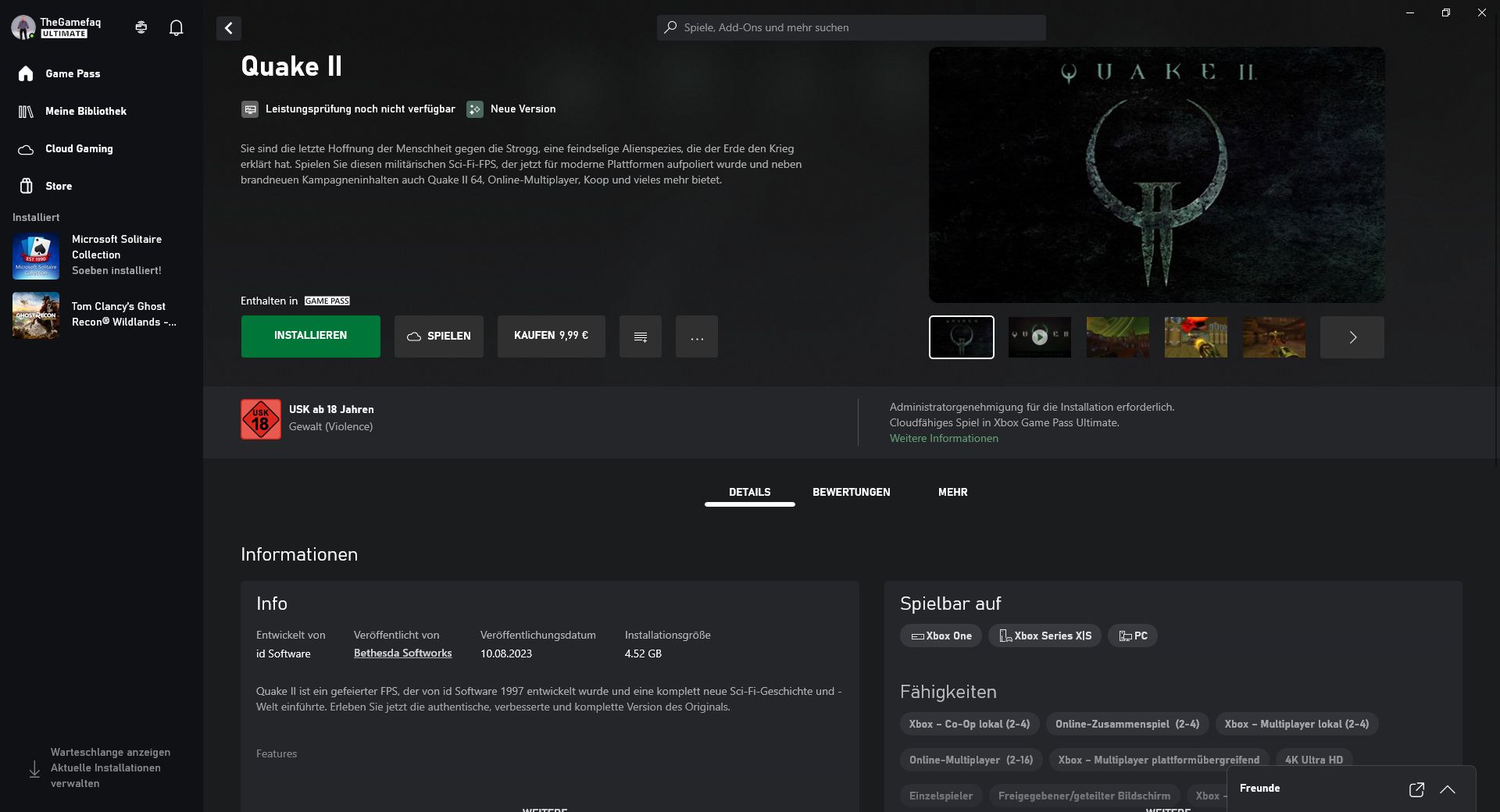Click Online-Multiplayer (2-16) tag

point(971,760)
